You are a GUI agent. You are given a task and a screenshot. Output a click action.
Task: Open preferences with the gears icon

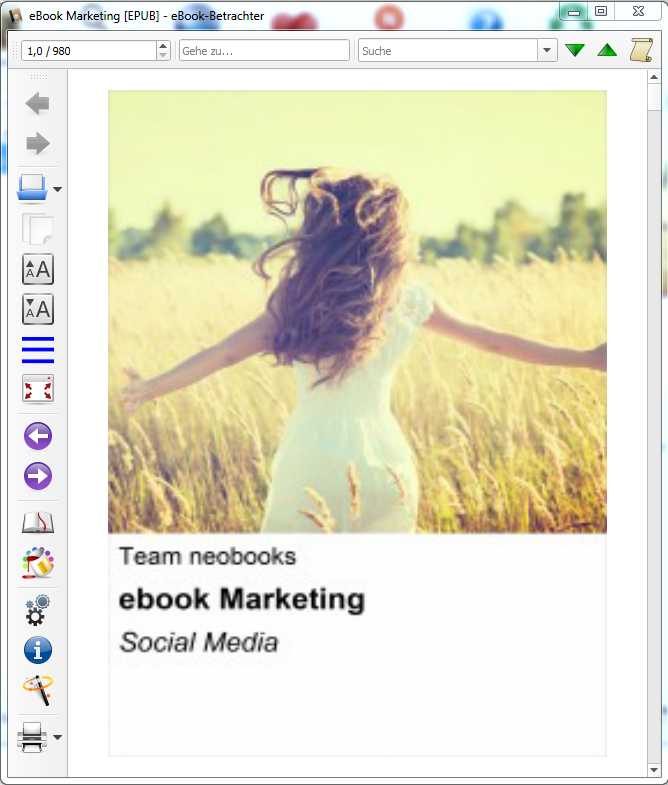[37, 608]
